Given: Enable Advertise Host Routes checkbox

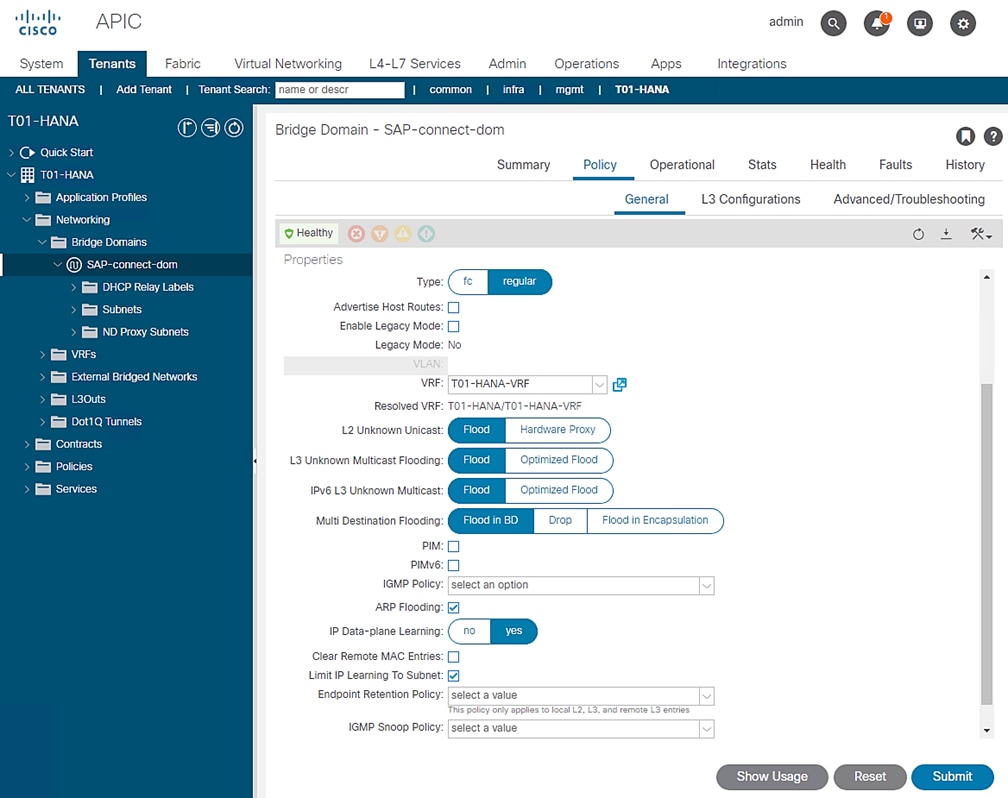Looking at the screenshot, I should click(x=453, y=307).
